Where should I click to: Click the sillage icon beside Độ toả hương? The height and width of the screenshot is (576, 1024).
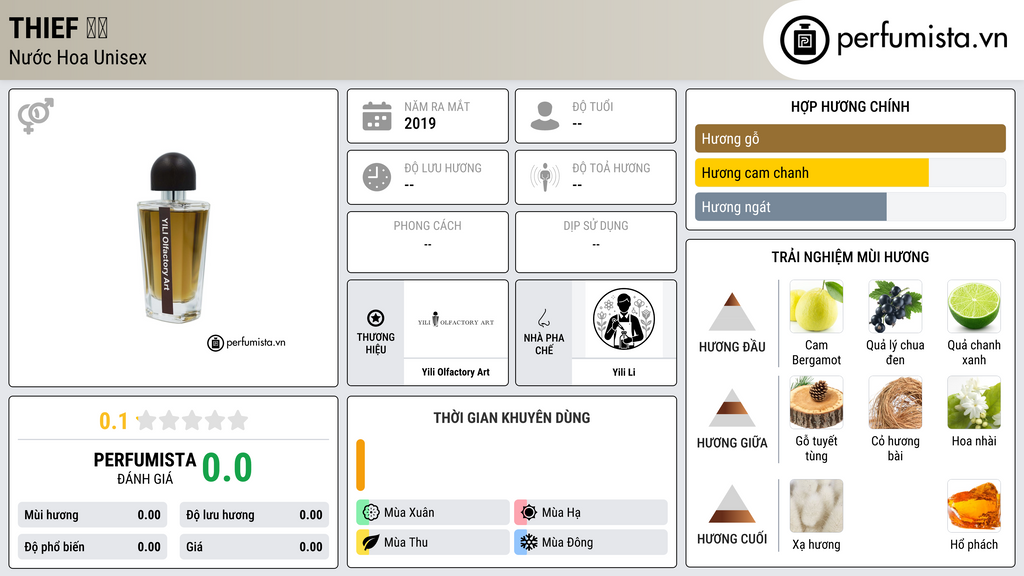tap(545, 177)
